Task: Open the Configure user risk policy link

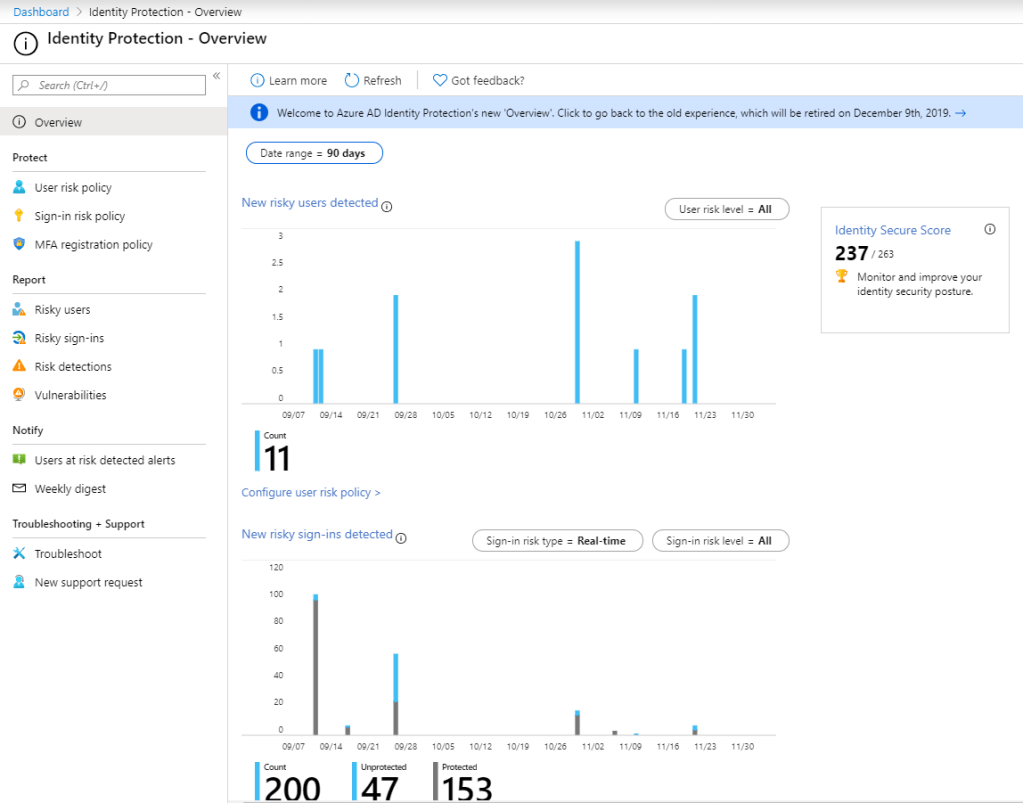Action: [311, 493]
